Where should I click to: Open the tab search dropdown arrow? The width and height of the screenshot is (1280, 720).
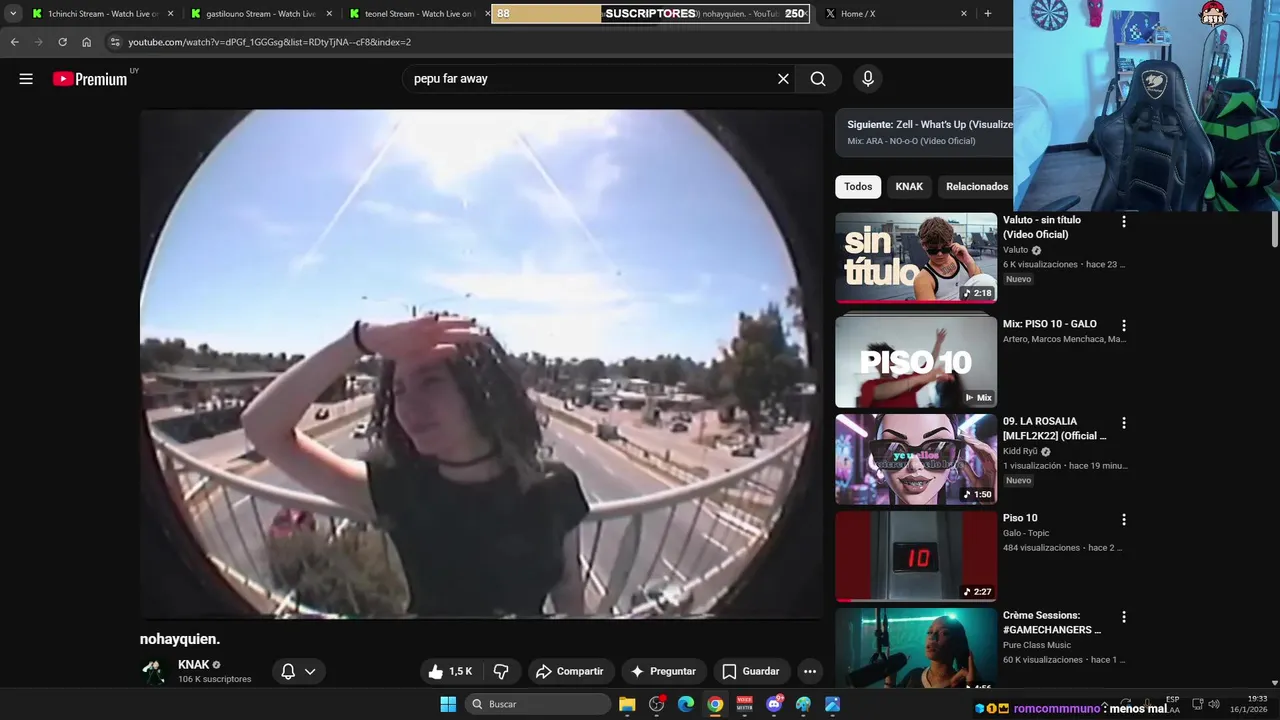(x=13, y=14)
